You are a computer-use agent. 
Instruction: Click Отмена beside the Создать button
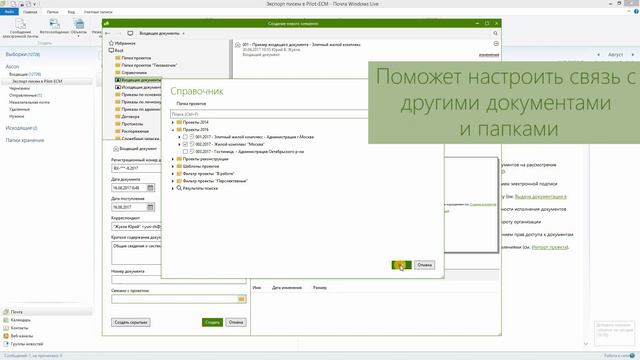point(236,322)
